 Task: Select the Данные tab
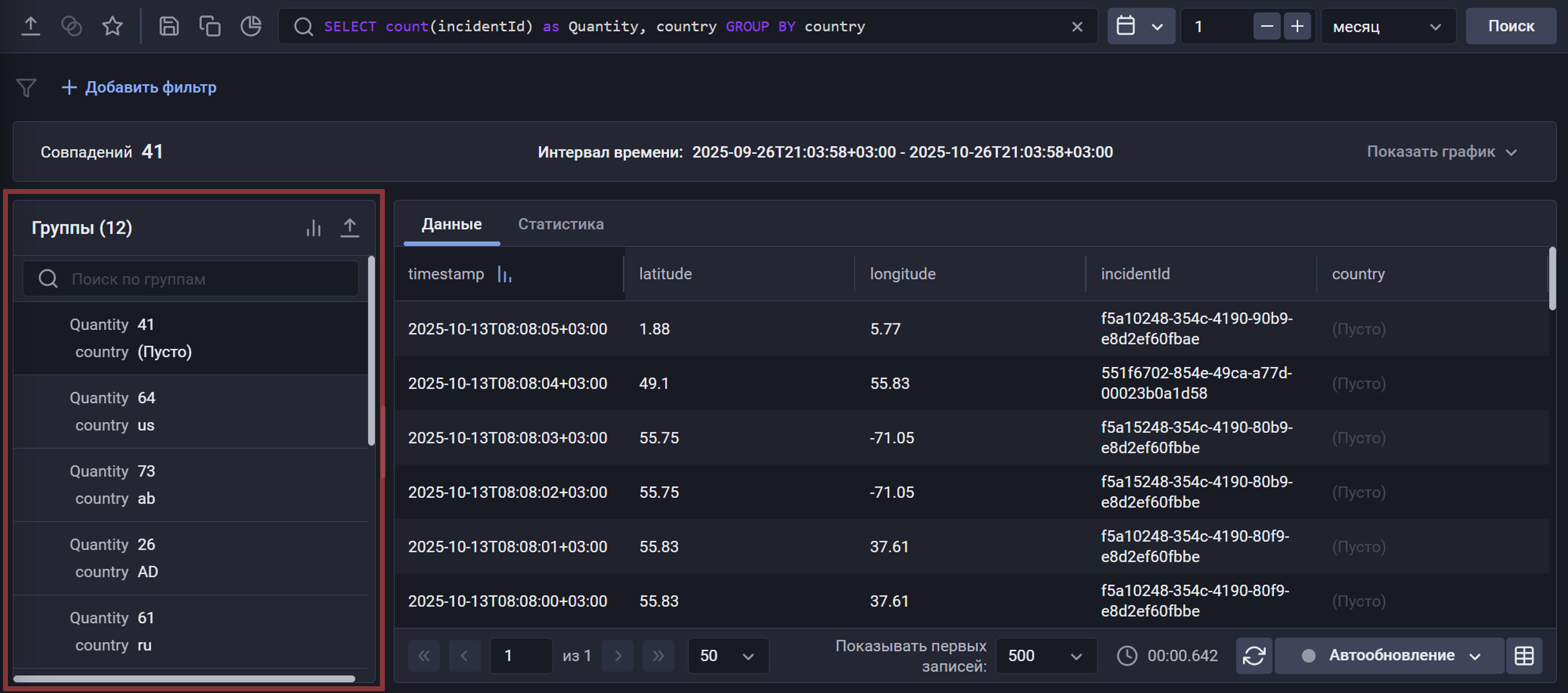[451, 224]
